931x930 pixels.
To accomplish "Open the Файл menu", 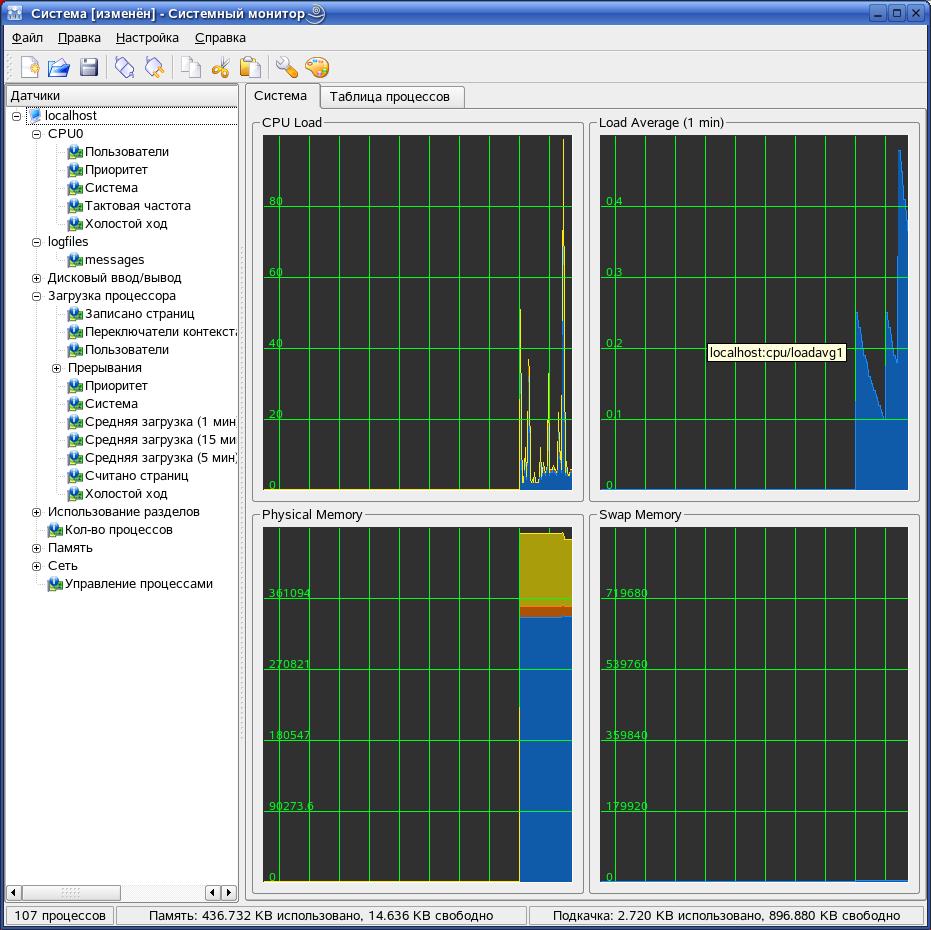I will (27, 38).
